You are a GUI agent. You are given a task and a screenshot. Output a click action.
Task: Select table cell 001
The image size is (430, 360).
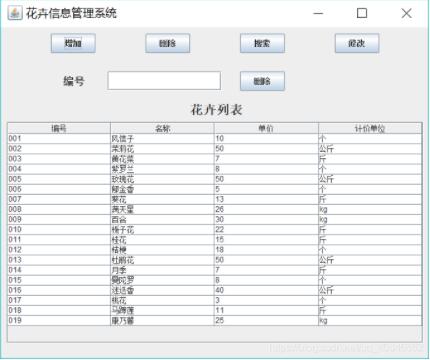pyautogui.click(x=59, y=139)
